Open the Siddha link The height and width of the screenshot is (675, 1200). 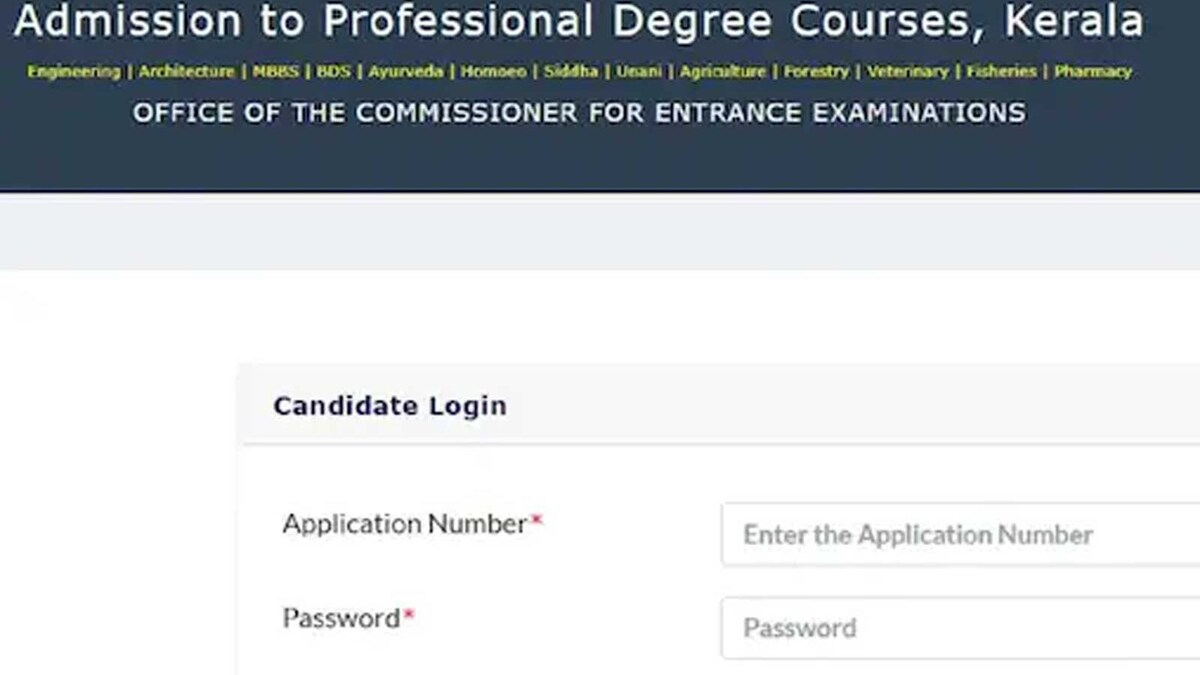(571, 71)
